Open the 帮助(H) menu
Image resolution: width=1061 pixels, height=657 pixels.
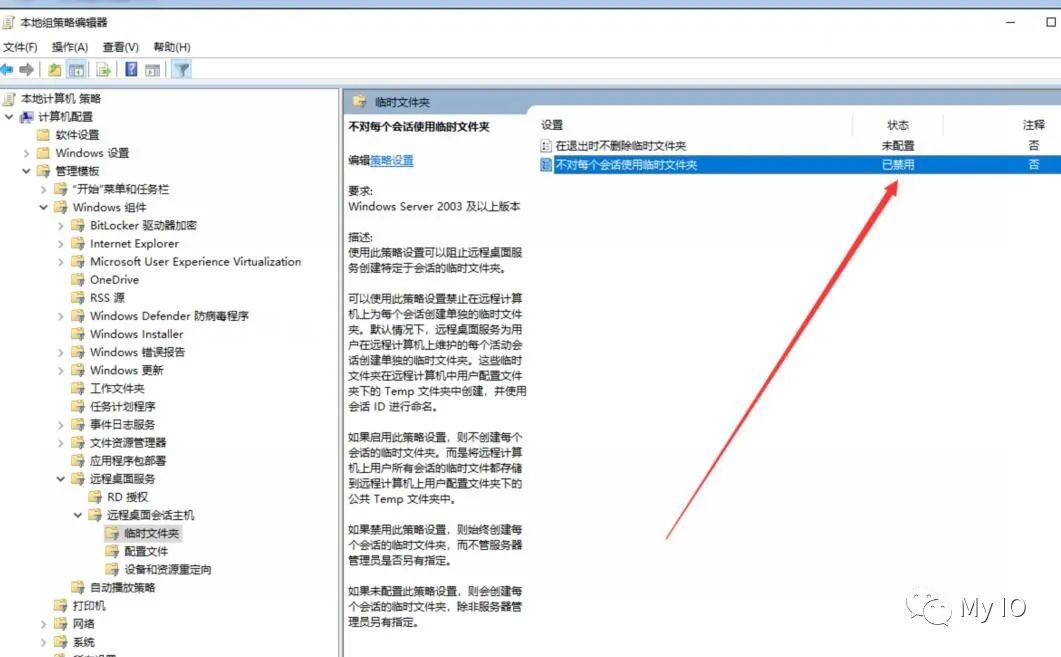172,47
